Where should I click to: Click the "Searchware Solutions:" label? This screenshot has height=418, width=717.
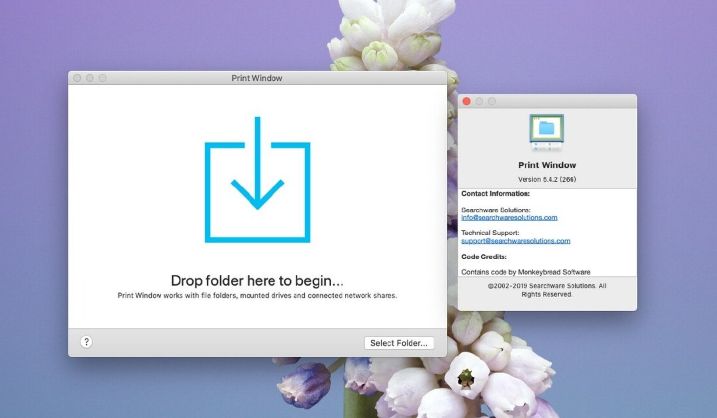[496, 209]
